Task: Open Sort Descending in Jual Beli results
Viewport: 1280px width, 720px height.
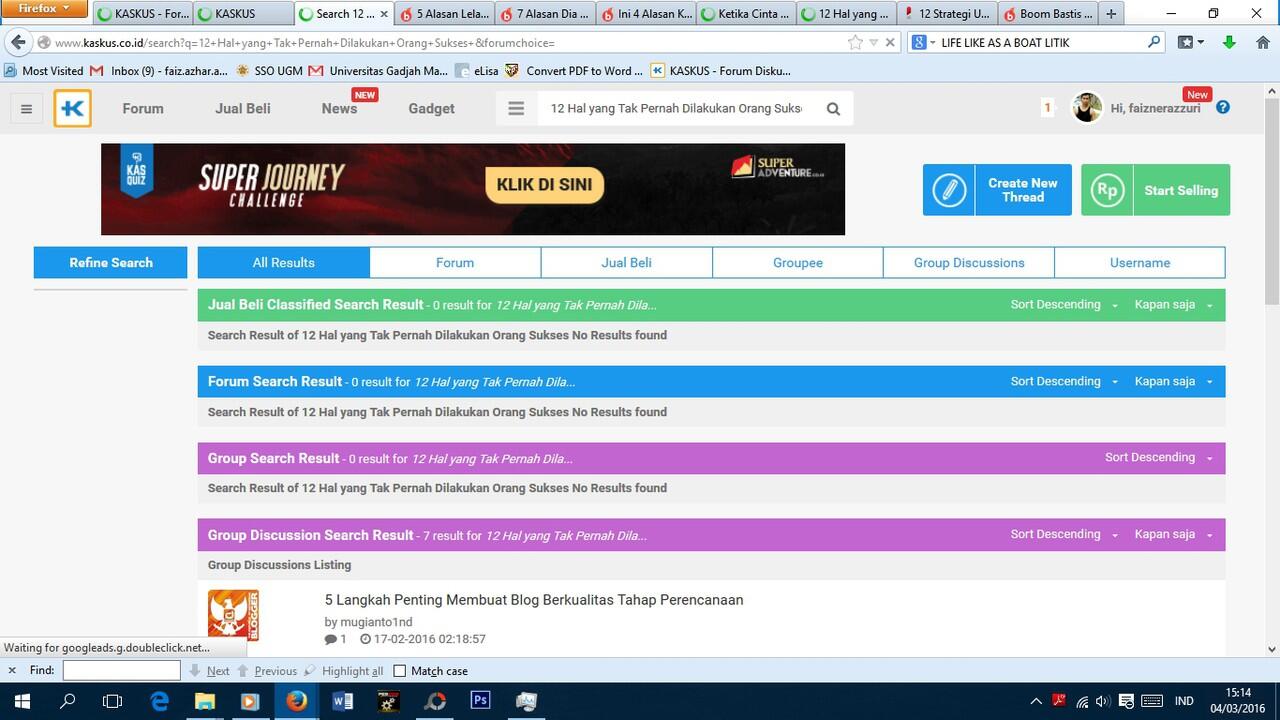Action: 1064,305
